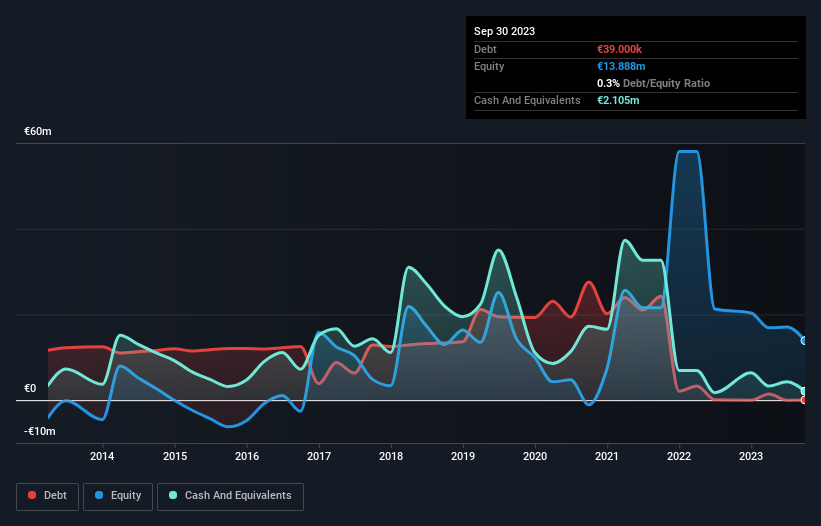
Task: Select the teal Cash endpoint marker on chart
Action: tap(804, 391)
